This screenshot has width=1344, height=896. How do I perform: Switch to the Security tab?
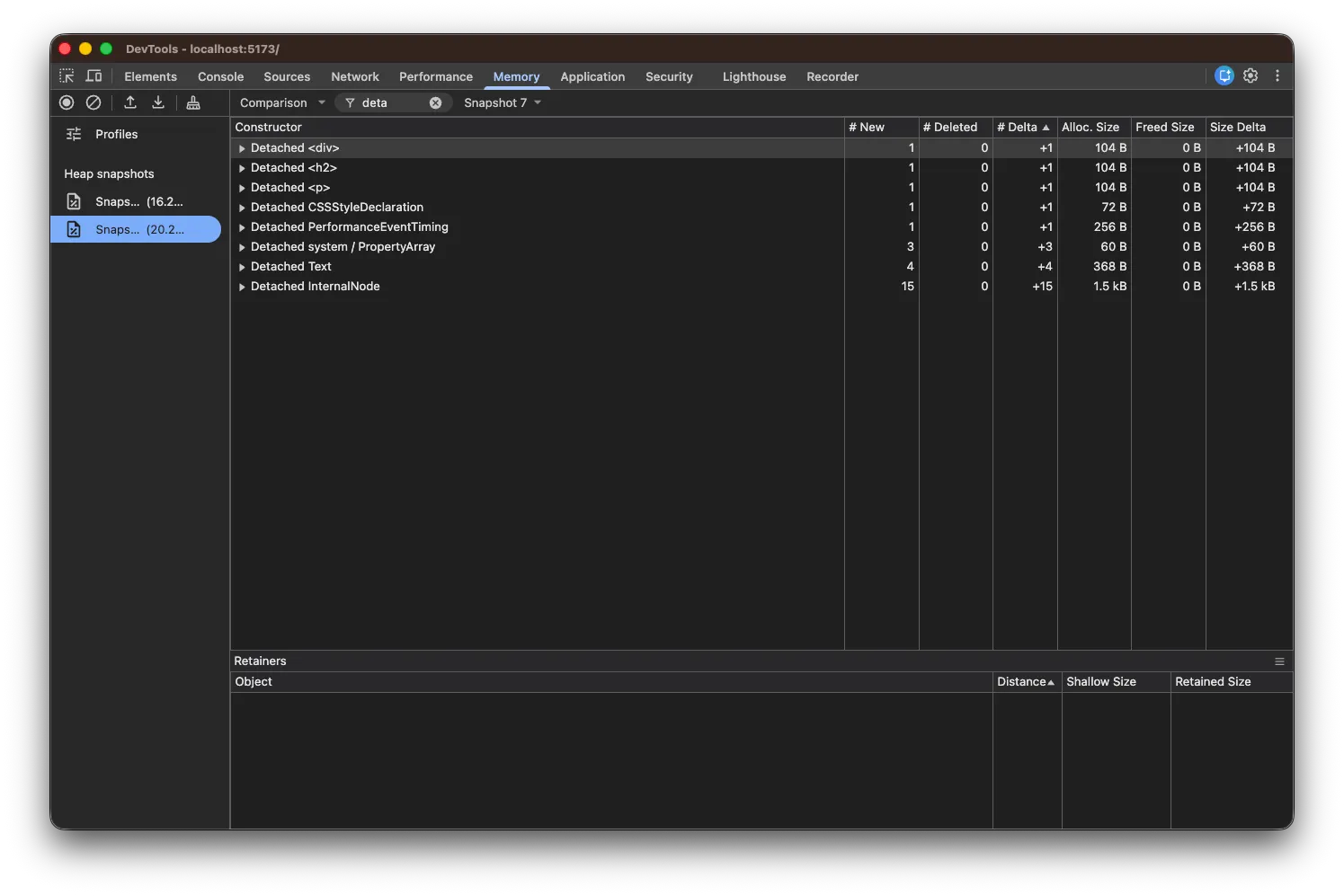pos(669,76)
